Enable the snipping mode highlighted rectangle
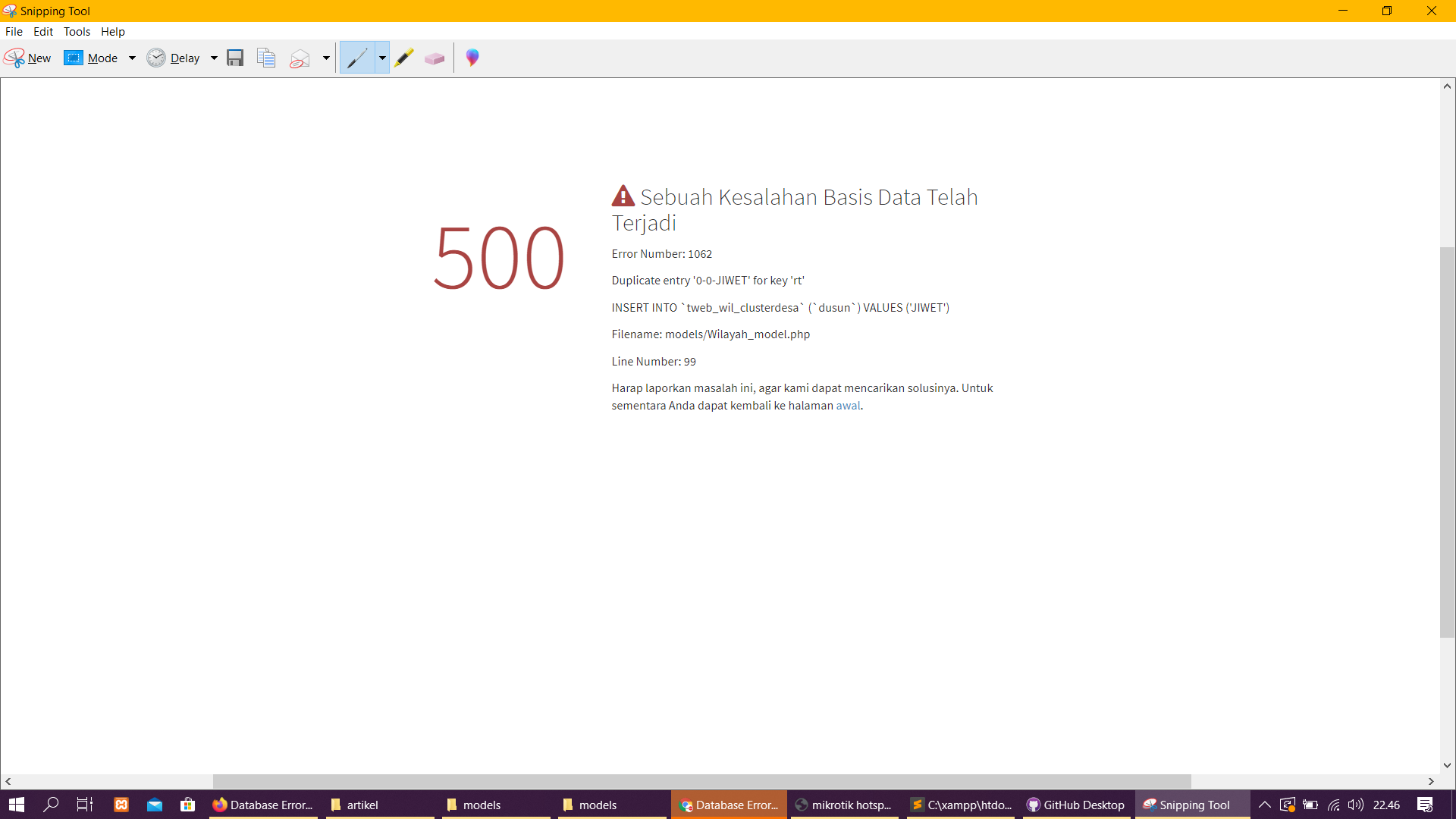The image size is (1456, 819). [73, 58]
